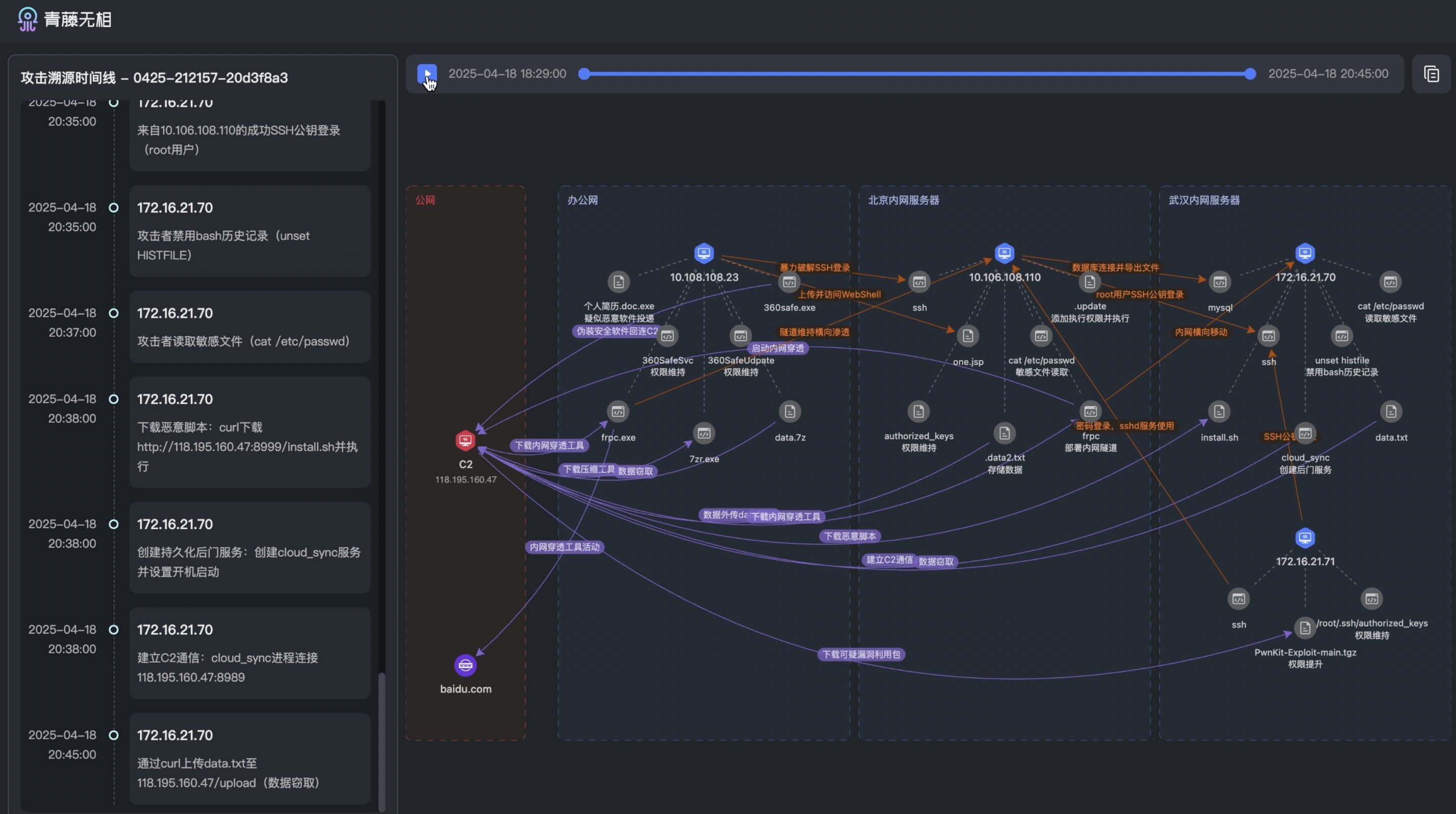Click the 360safe.exe process node
1456x814 pixels.
(x=789, y=281)
